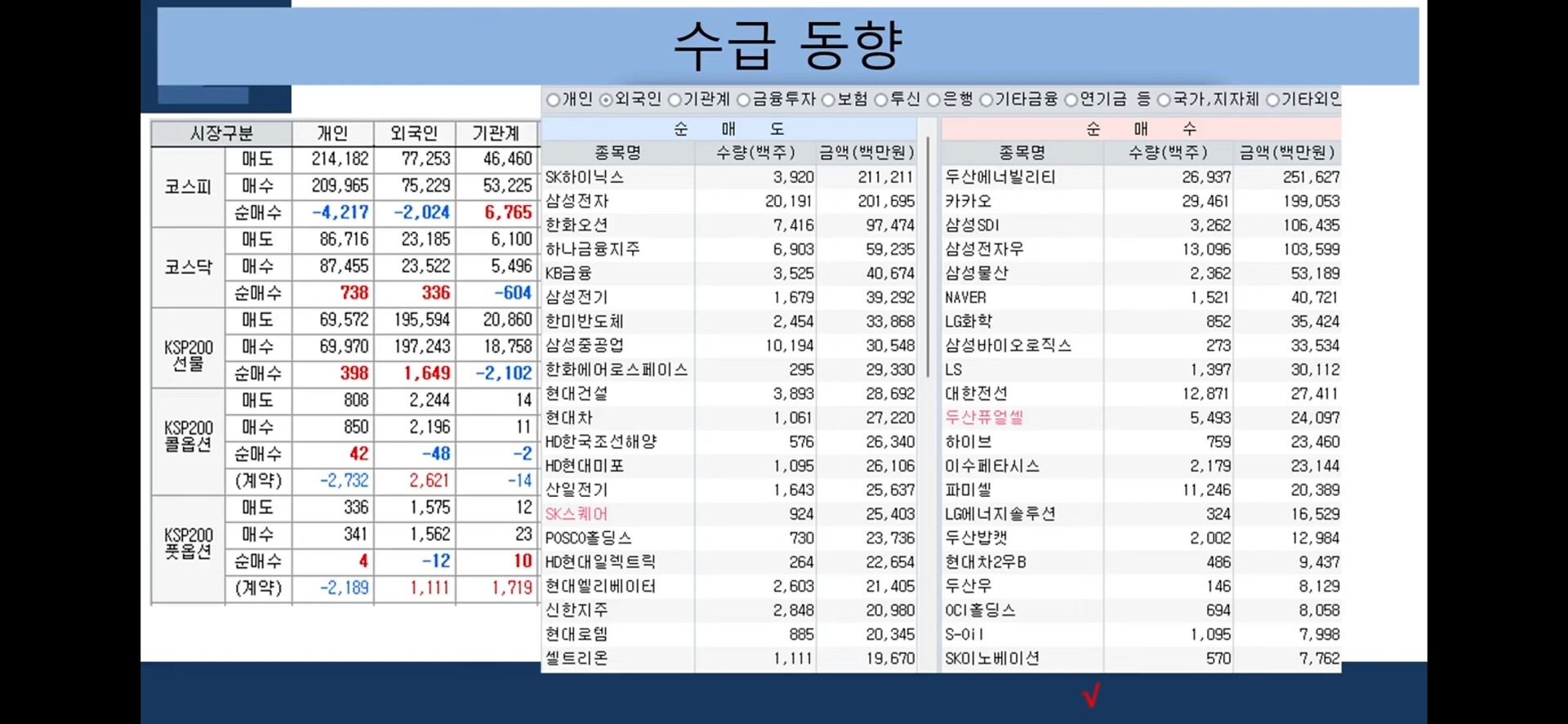Image resolution: width=1568 pixels, height=724 pixels.
Task: Click 현대차2우B in the 순매수 list
Action: point(986,562)
